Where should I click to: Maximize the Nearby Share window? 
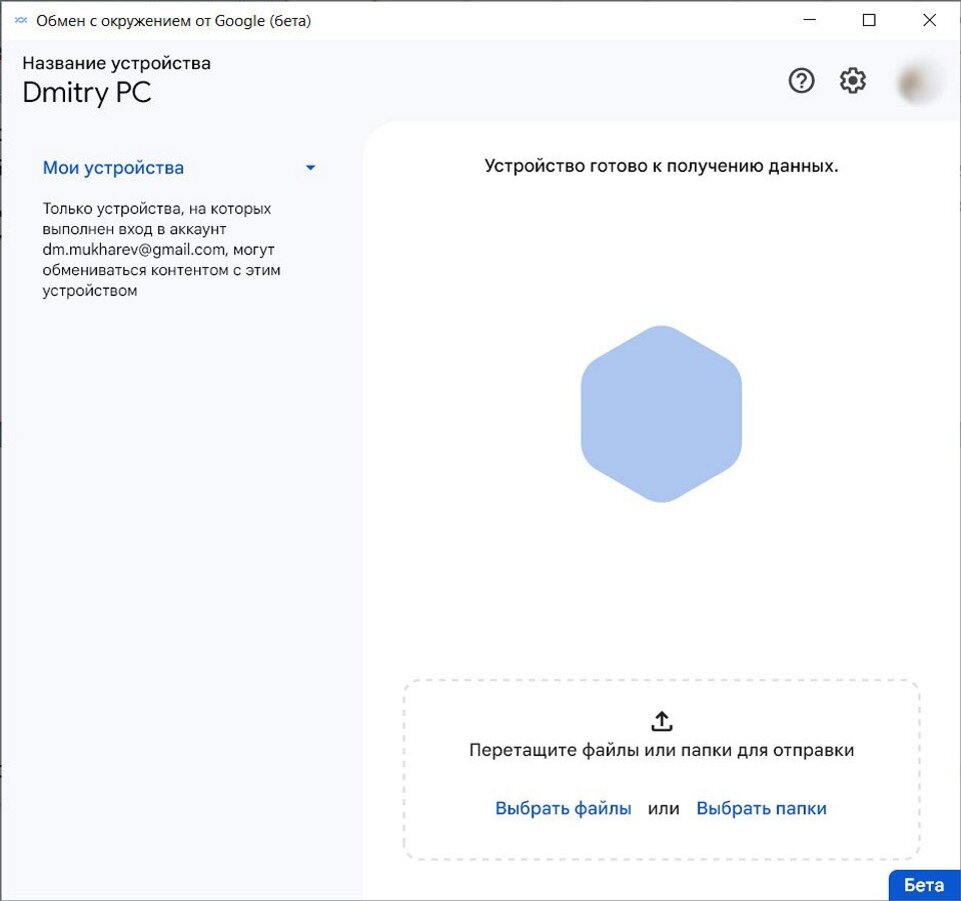click(868, 20)
